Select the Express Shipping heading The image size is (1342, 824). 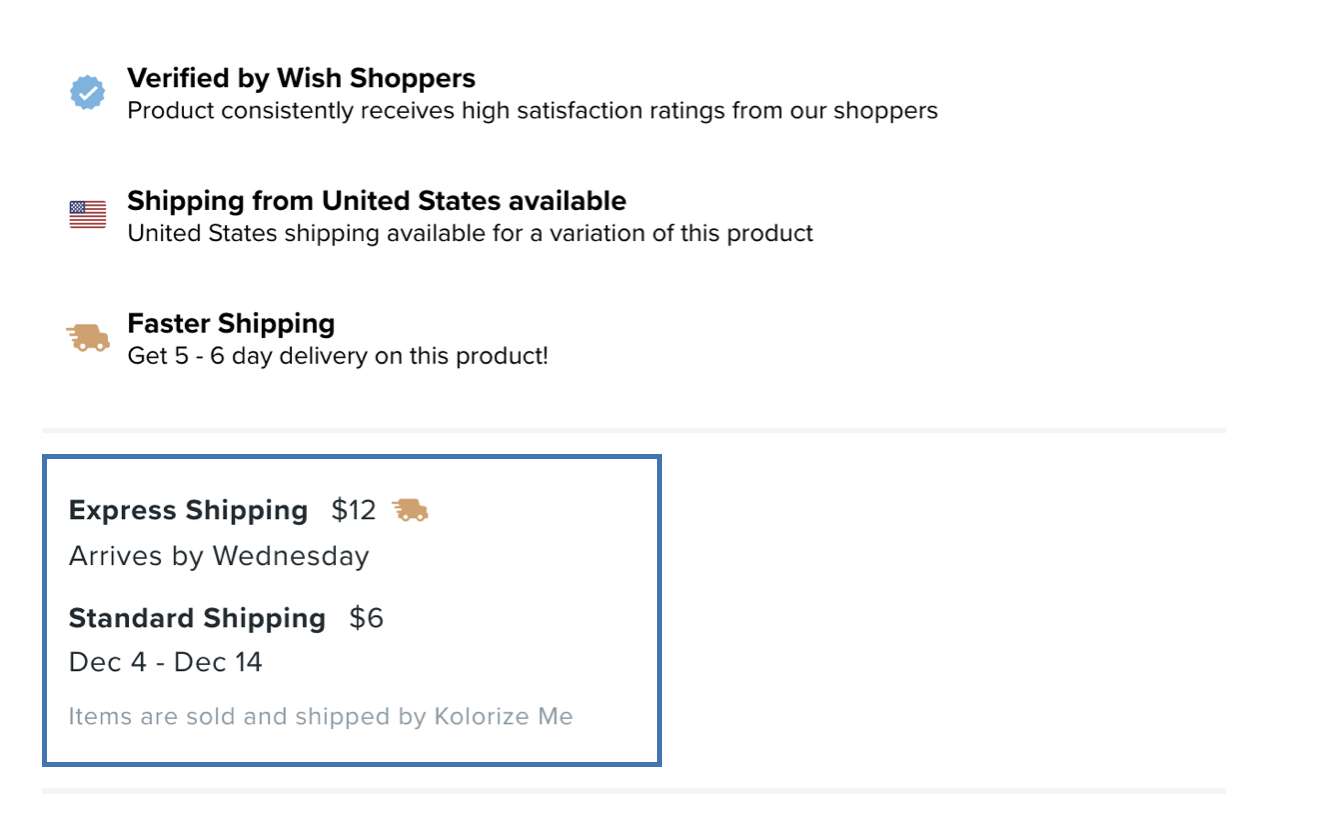[x=188, y=510]
